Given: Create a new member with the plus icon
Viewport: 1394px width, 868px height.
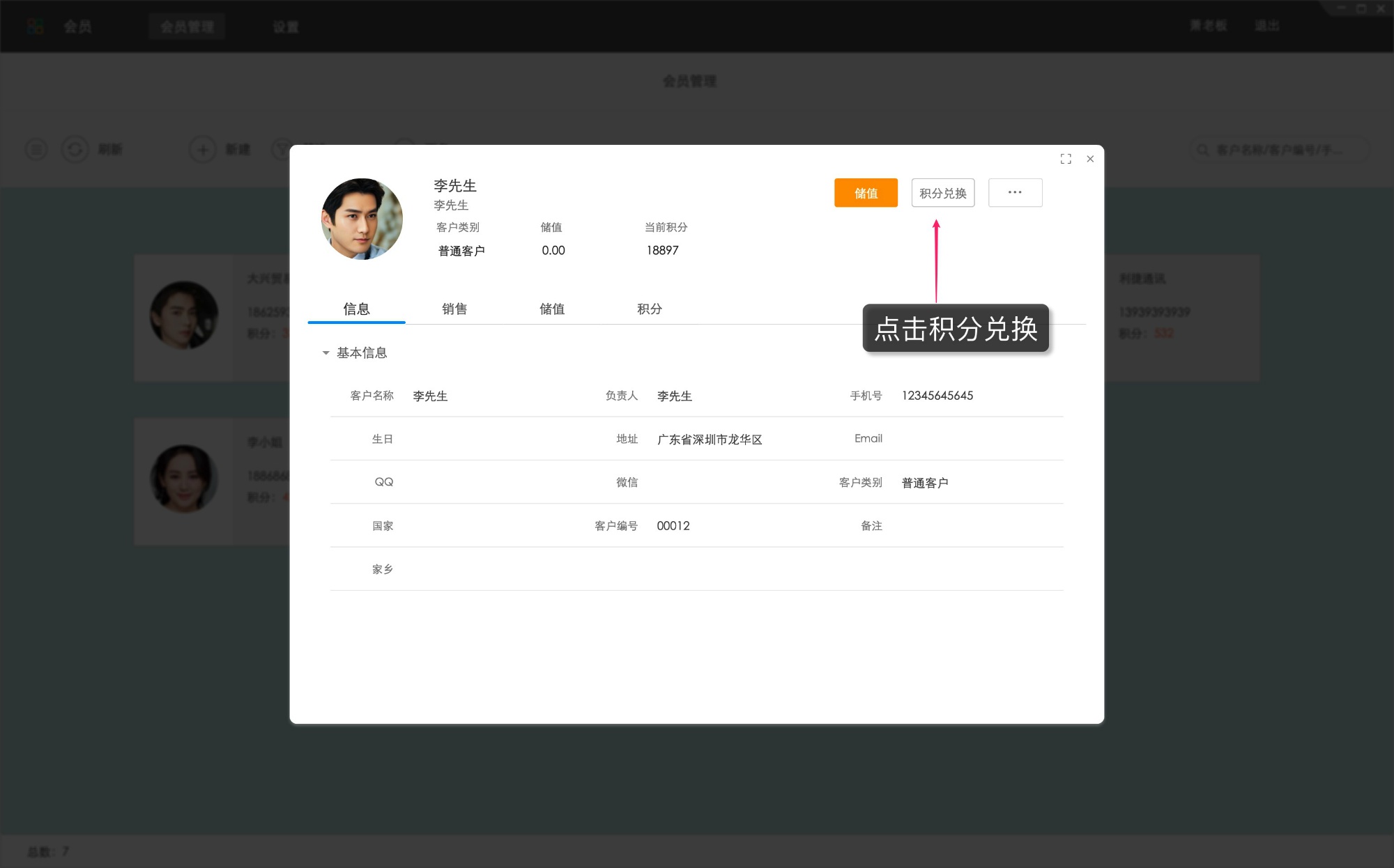Looking at the screenshot, I should [203, 149].
